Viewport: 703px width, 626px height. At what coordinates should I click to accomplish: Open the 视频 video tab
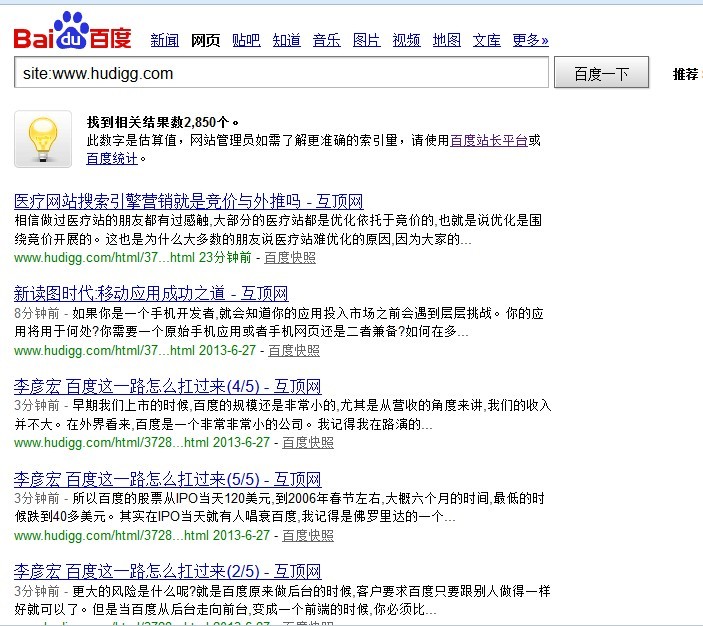click(x=406, y=41)
